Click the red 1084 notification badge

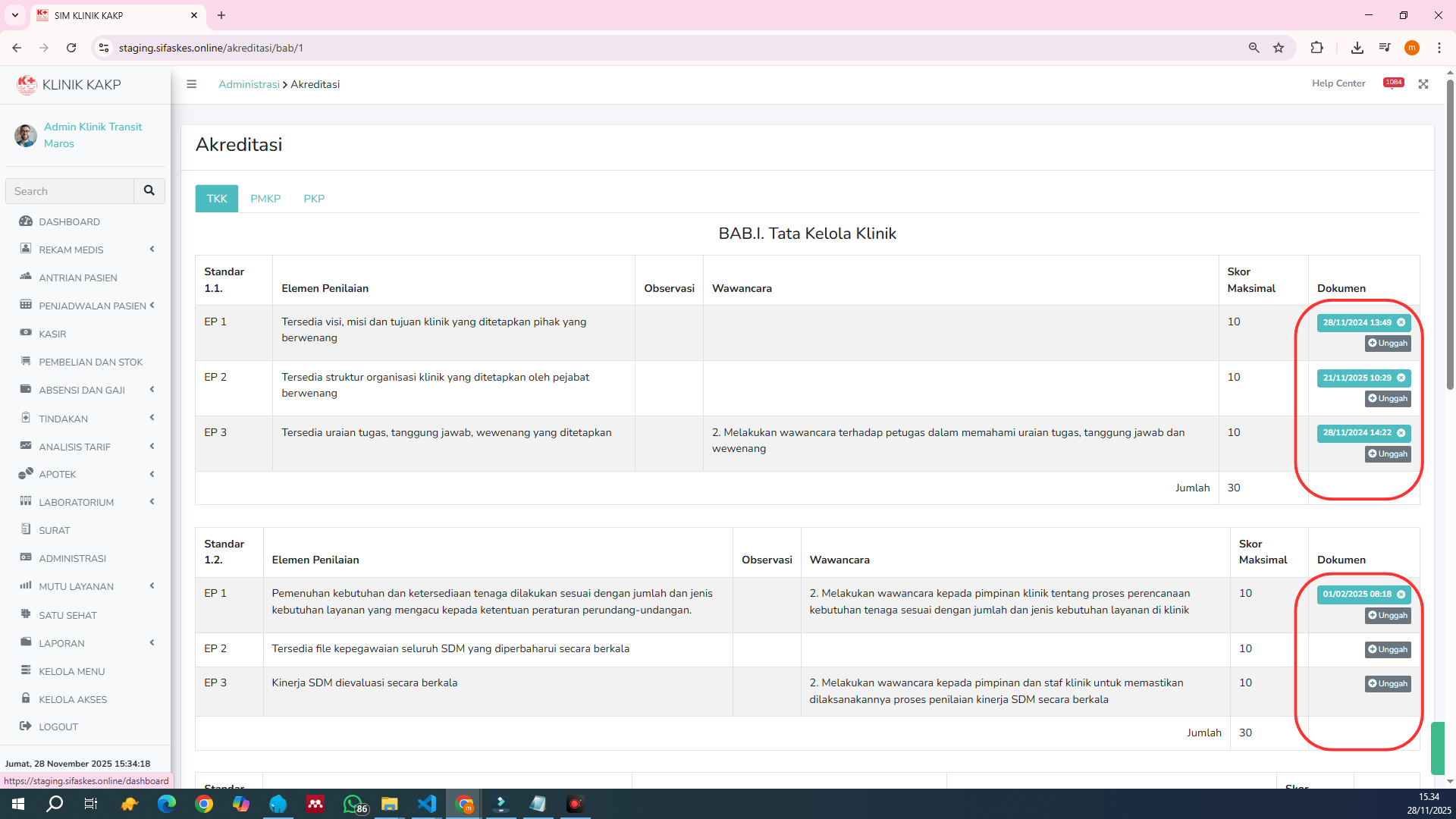[1393, 83]
